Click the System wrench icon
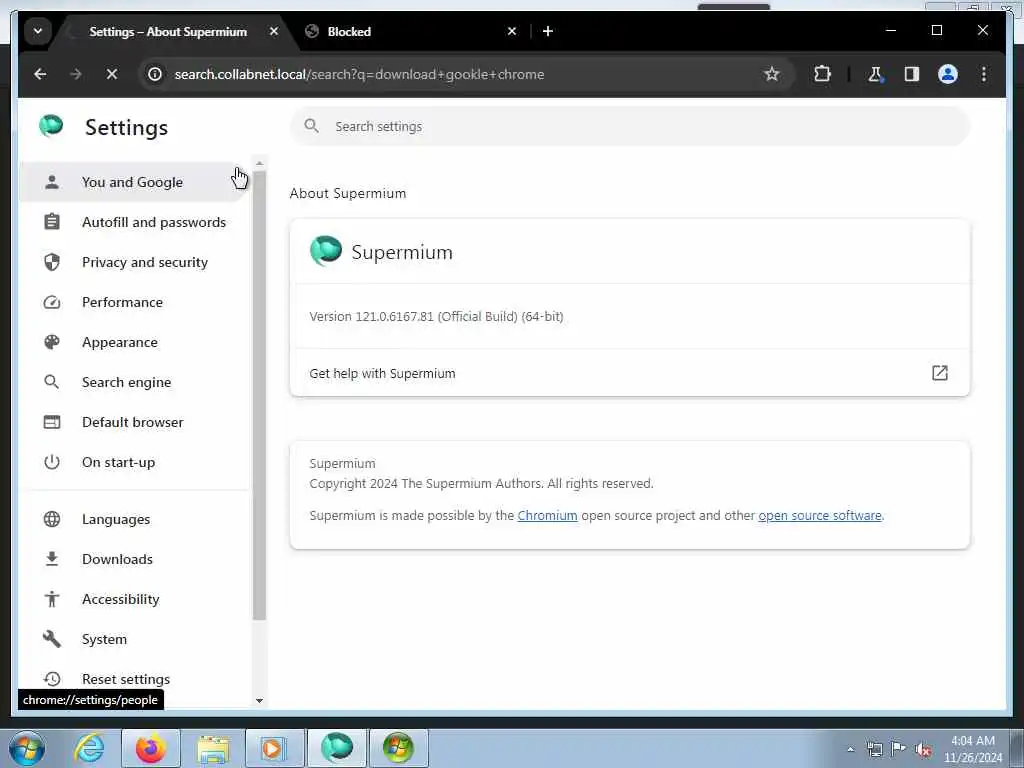Screen dimensions: 1024x768 coord(52,639)
